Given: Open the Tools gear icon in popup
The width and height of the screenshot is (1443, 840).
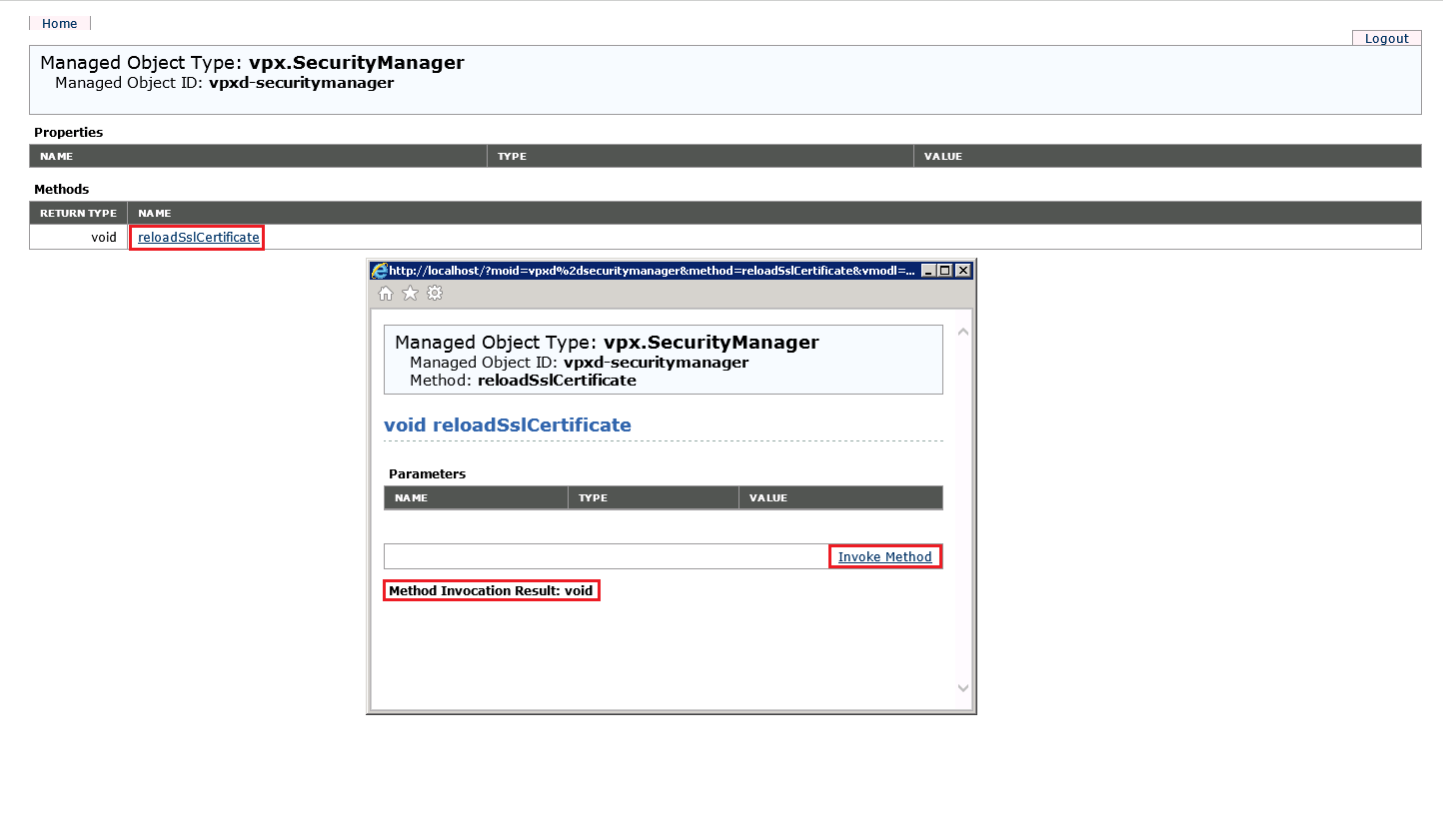Looking at the screenshot, I should pyautogui.click(x=435, y=294).
